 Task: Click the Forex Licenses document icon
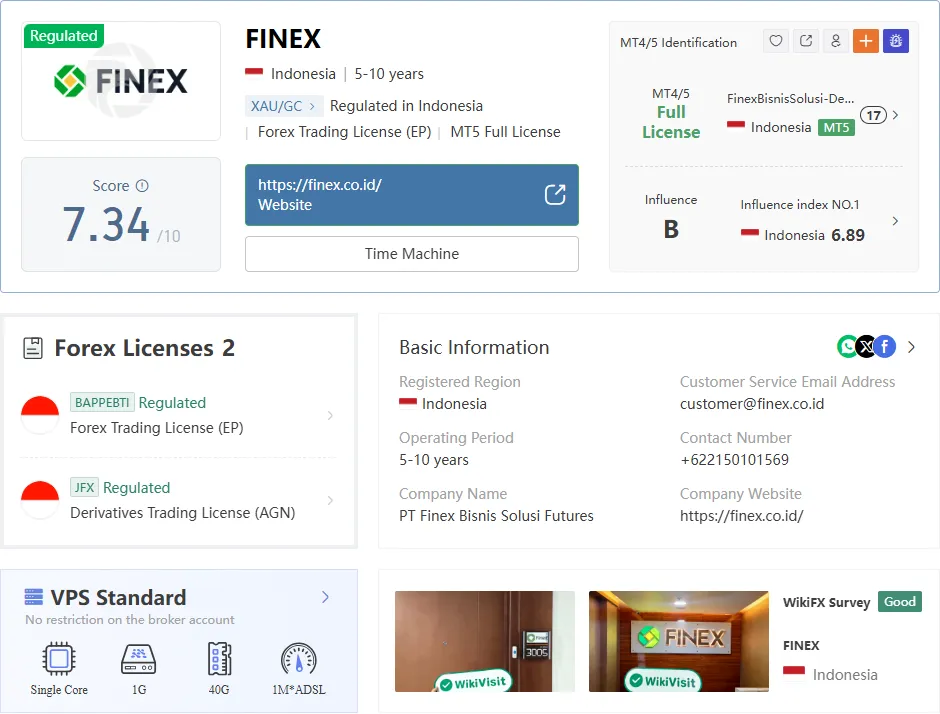click(33, 348)
